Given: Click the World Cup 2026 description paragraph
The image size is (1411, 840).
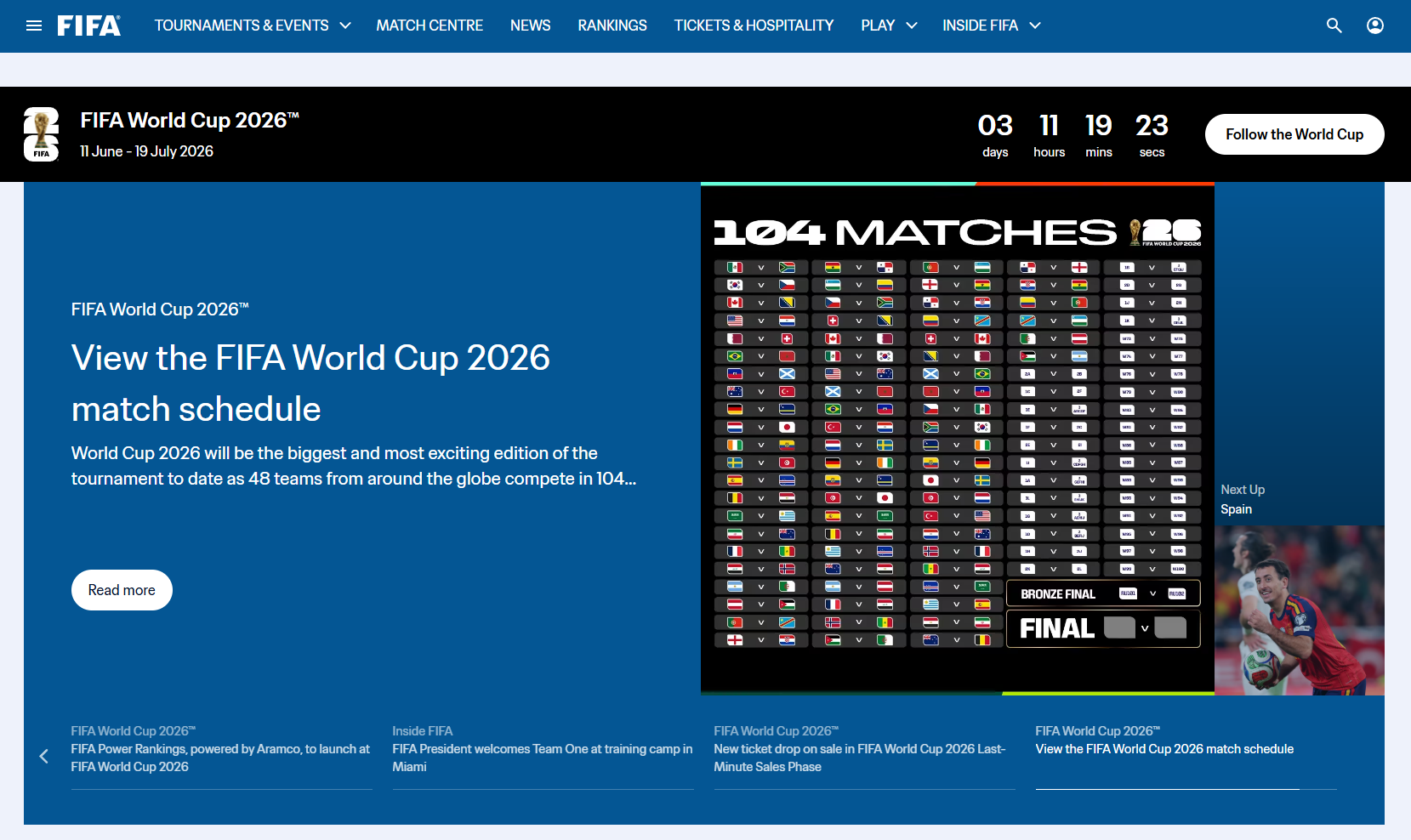Looking at the screenshot, I should coord(354,466).
